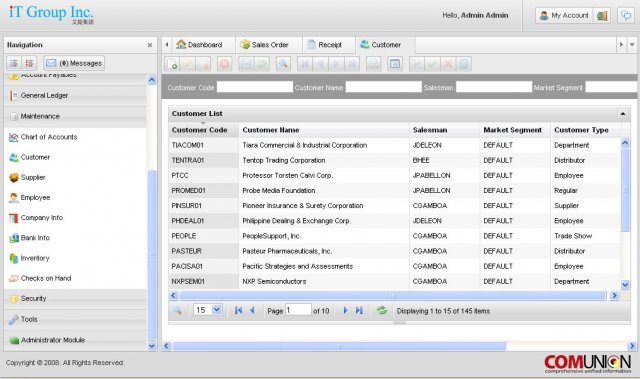The image size is (640, 379).
Task: Expand the Security section
Action: click(75, 299)
